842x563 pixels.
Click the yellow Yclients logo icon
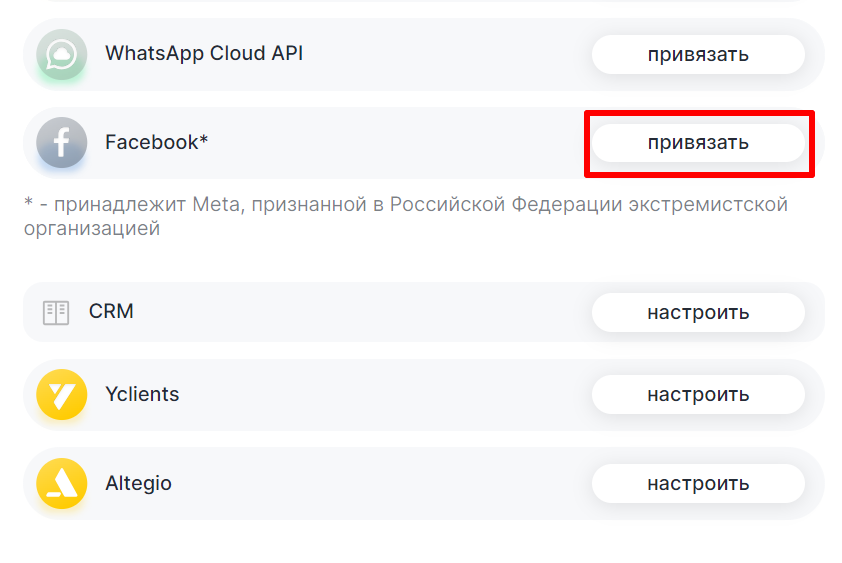coord(62,394)
